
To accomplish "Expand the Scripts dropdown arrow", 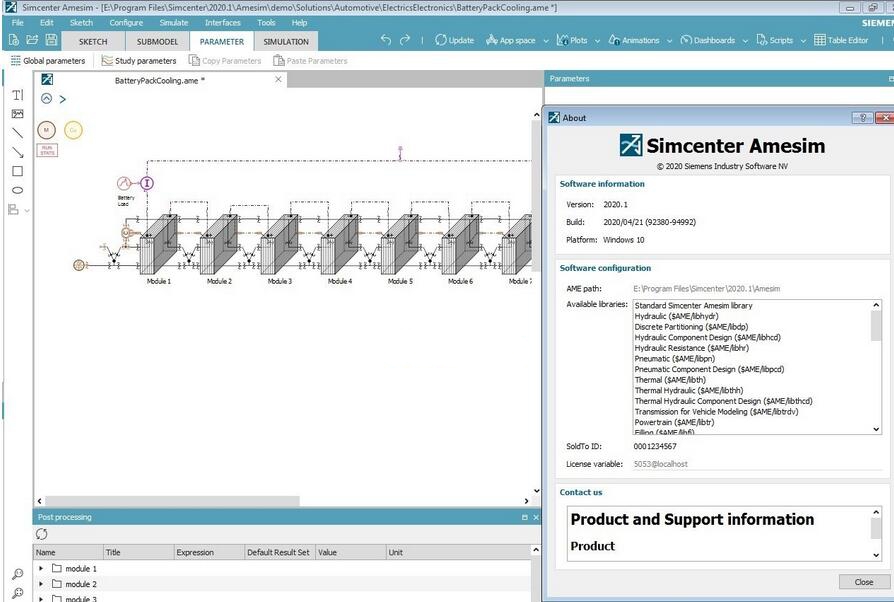I will 803,41.
